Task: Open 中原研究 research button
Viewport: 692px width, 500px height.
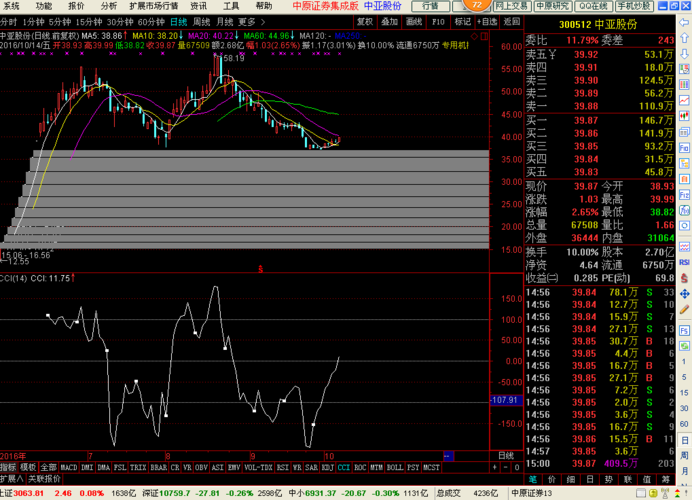Action: [553, 6]
